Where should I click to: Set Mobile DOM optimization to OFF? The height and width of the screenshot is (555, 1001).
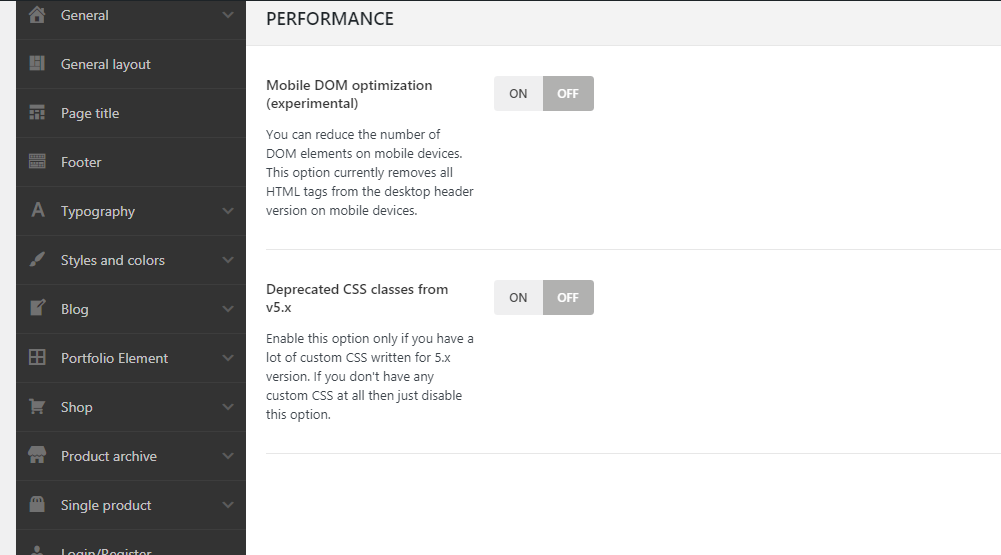(568, 94)
